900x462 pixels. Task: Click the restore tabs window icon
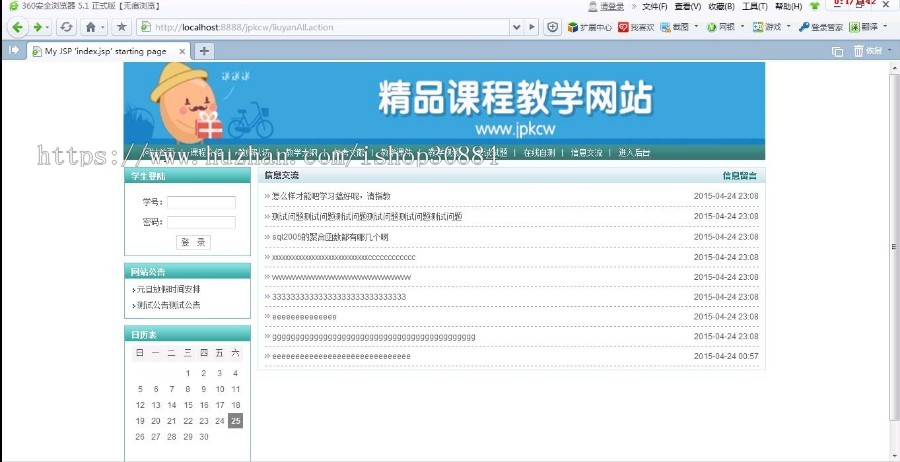837,51
